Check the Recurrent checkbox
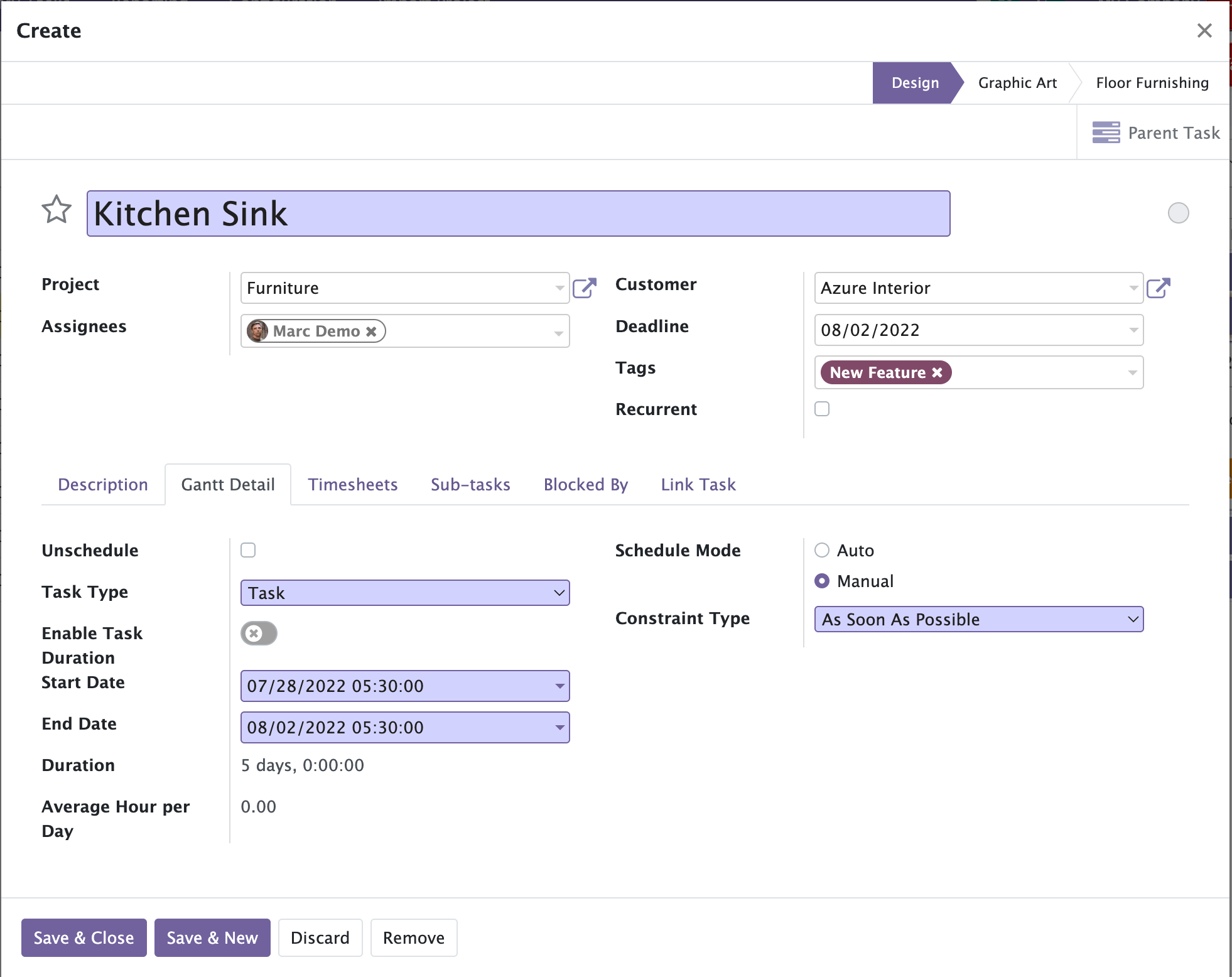Viewport: 1232px width, 977px height. [821, 409]
